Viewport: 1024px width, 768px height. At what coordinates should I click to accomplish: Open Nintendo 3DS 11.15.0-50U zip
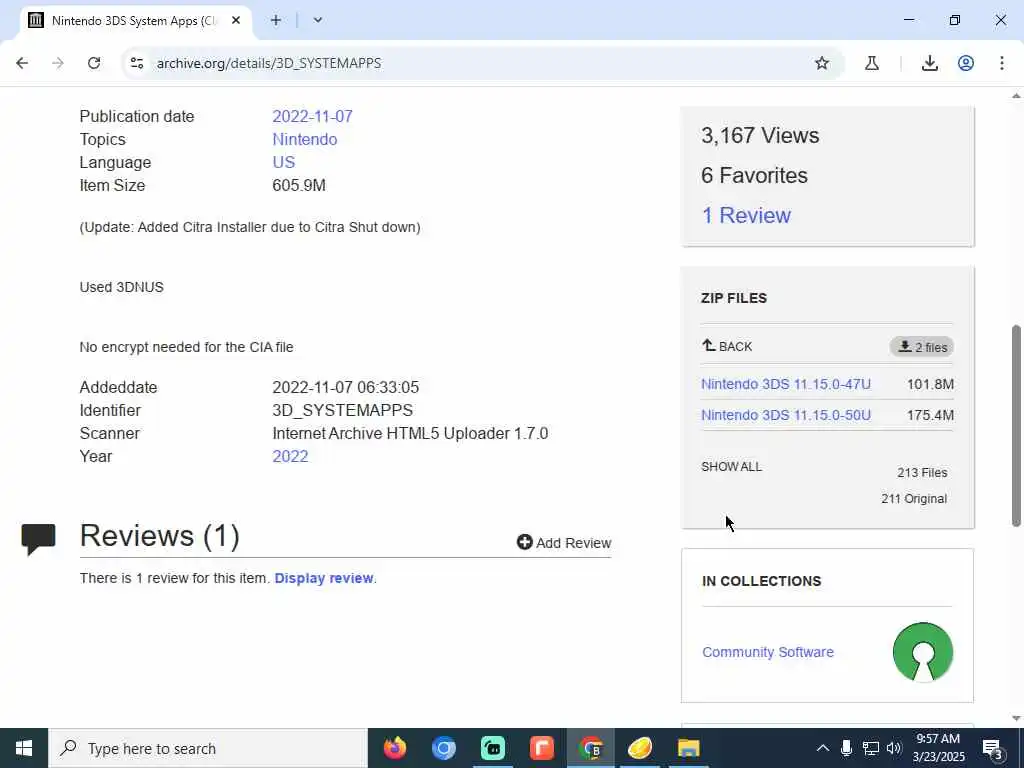coord(786,415)
